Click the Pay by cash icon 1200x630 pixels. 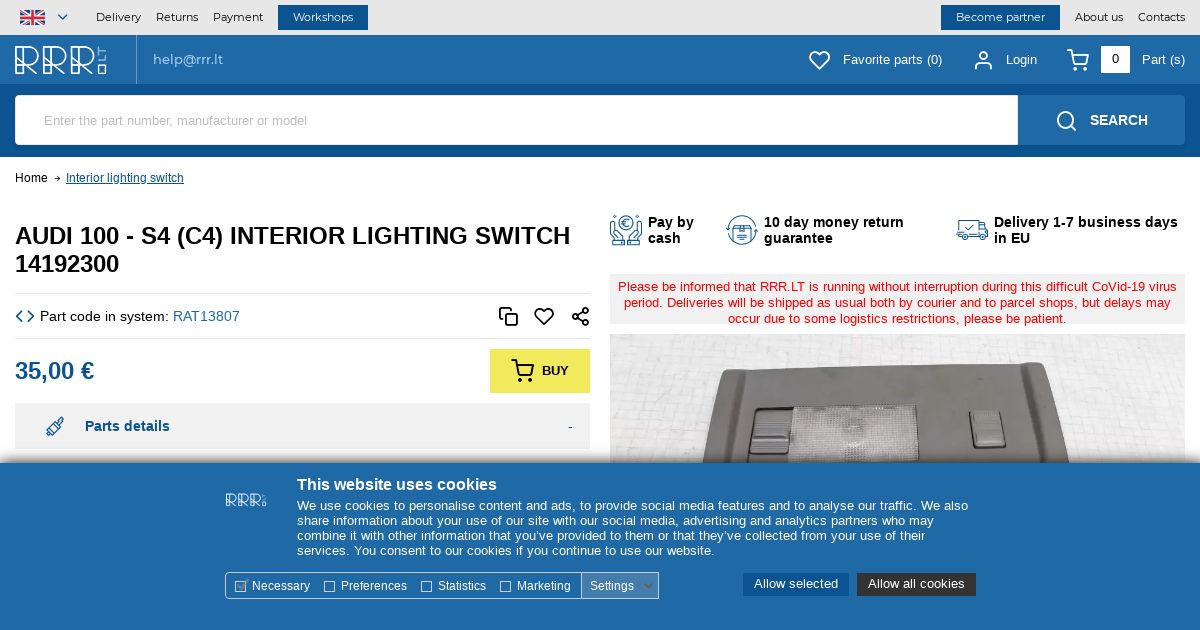[x=626, y=230]
